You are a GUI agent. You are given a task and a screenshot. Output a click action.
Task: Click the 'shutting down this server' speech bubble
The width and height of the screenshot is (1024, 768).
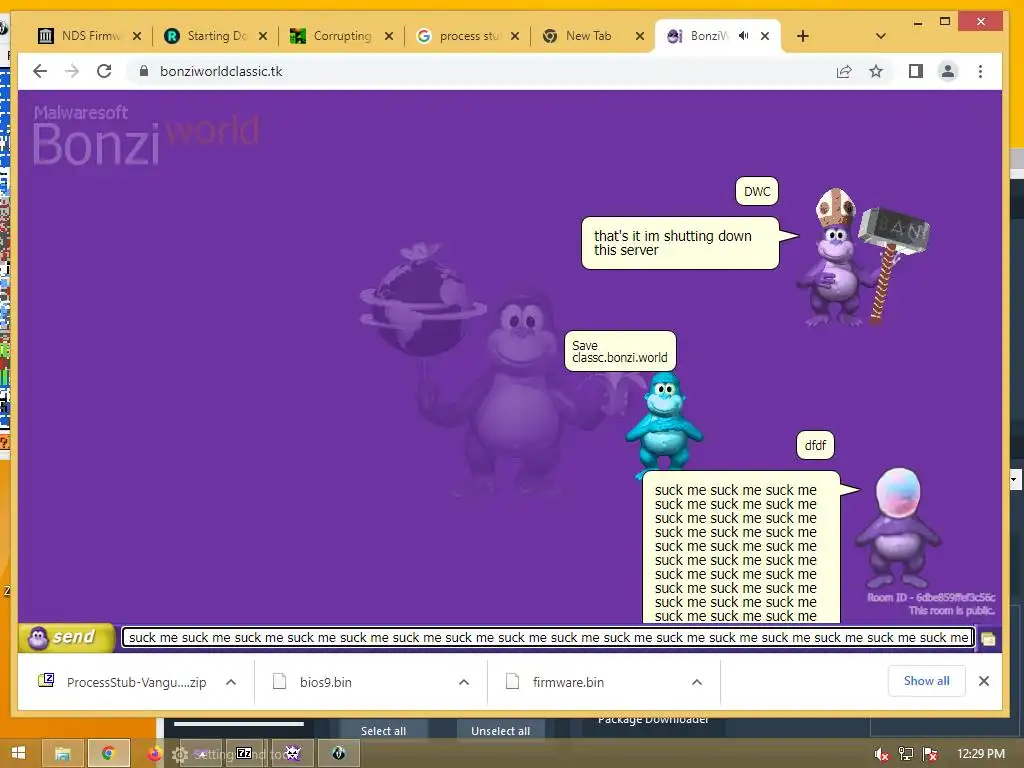[x=680, y=243]
